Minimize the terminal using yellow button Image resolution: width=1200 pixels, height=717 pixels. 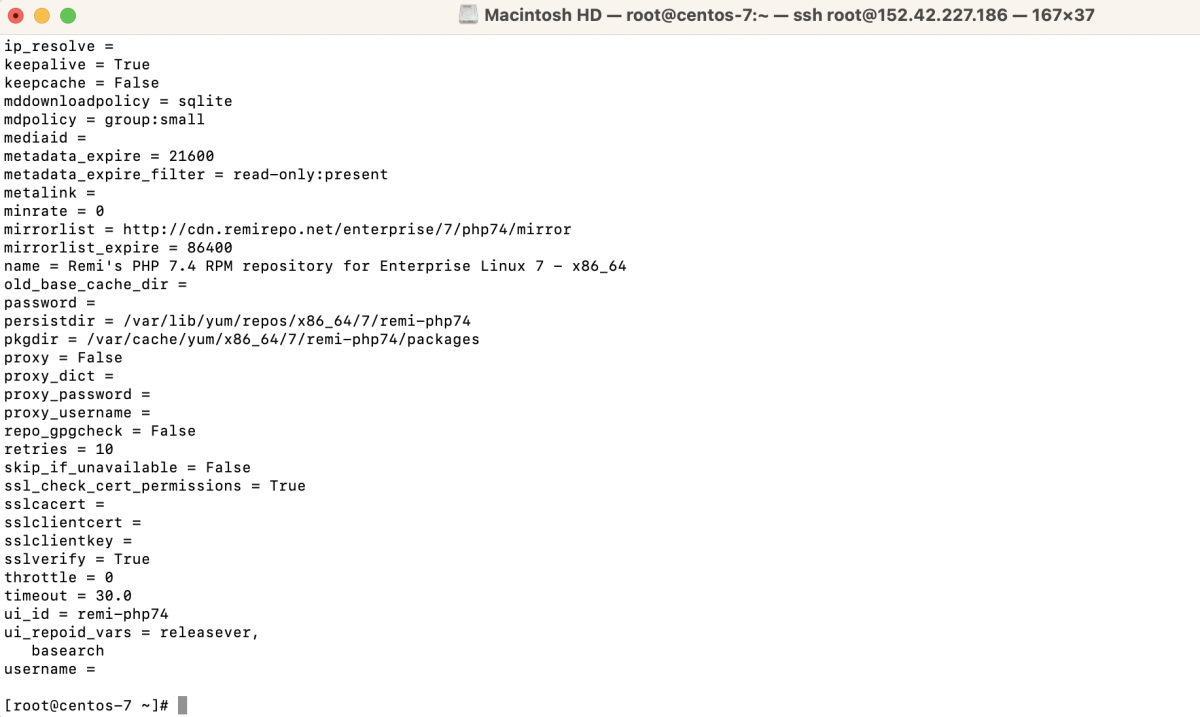(x=42, y=16)
